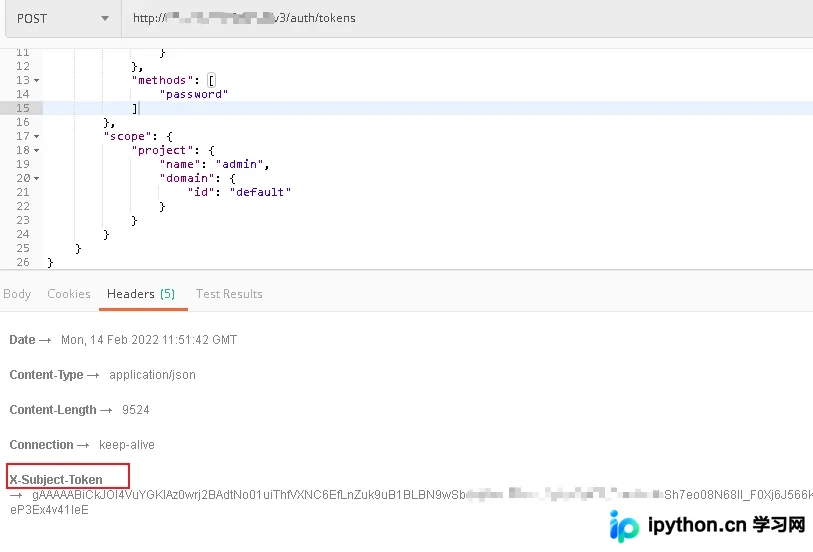This screenshot has width=813, height=552.
Task: Click the "admin" value on line 19
Action: click(x=240, y=164)
